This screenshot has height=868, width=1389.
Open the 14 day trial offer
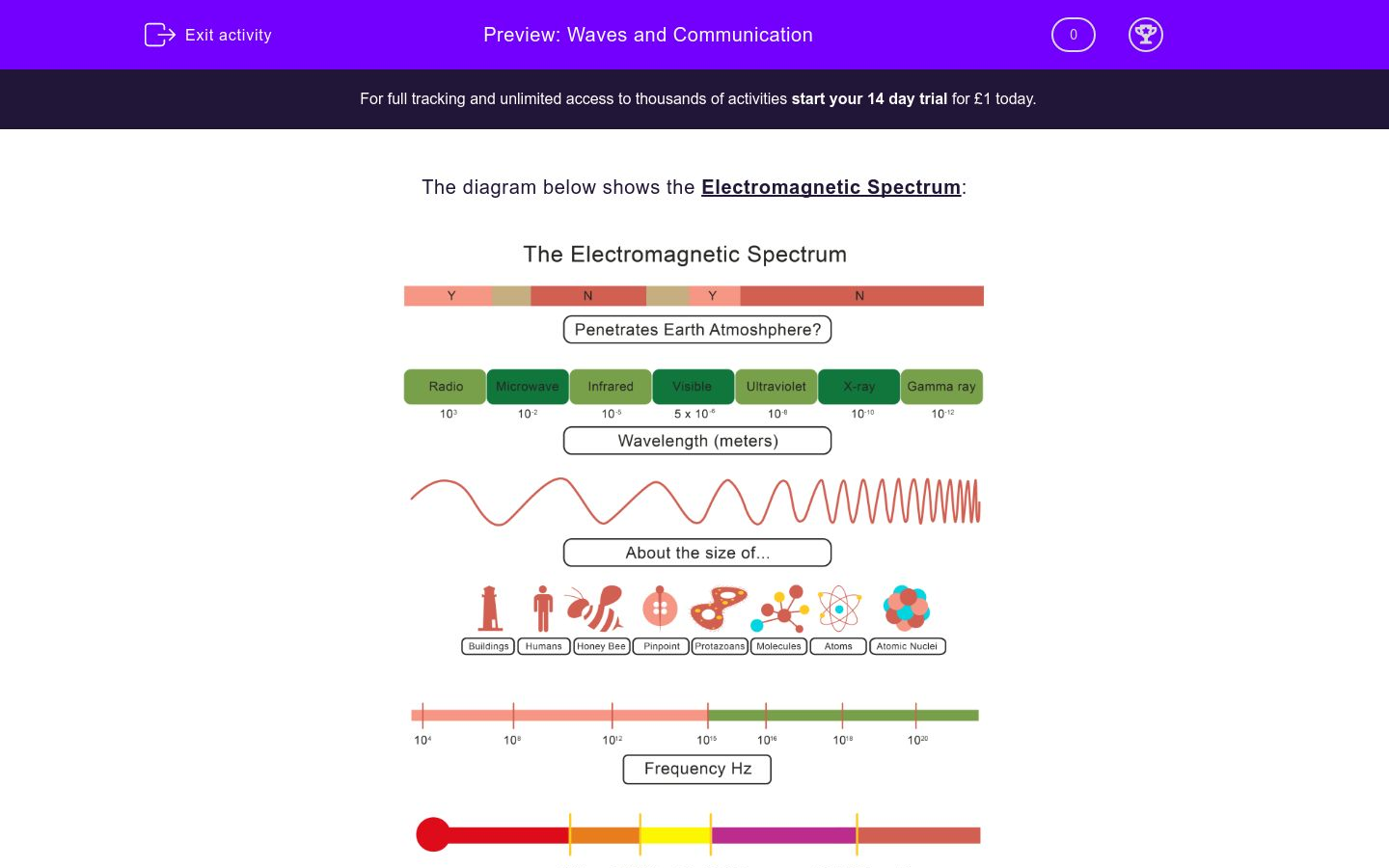[867, 98]
